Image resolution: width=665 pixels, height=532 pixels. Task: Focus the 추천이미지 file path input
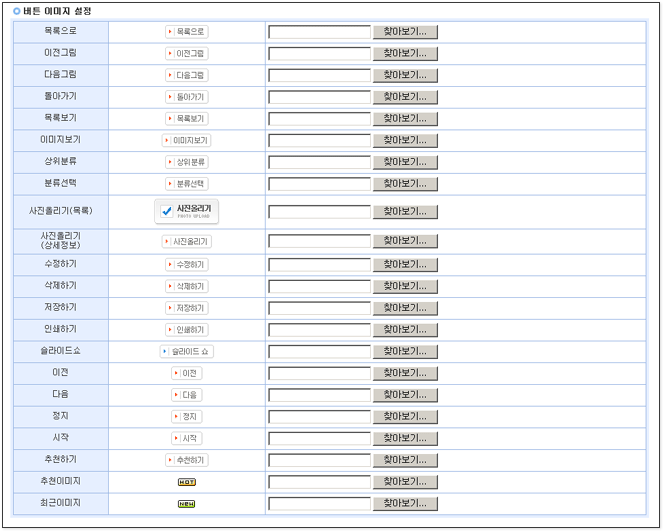(319, 482)
